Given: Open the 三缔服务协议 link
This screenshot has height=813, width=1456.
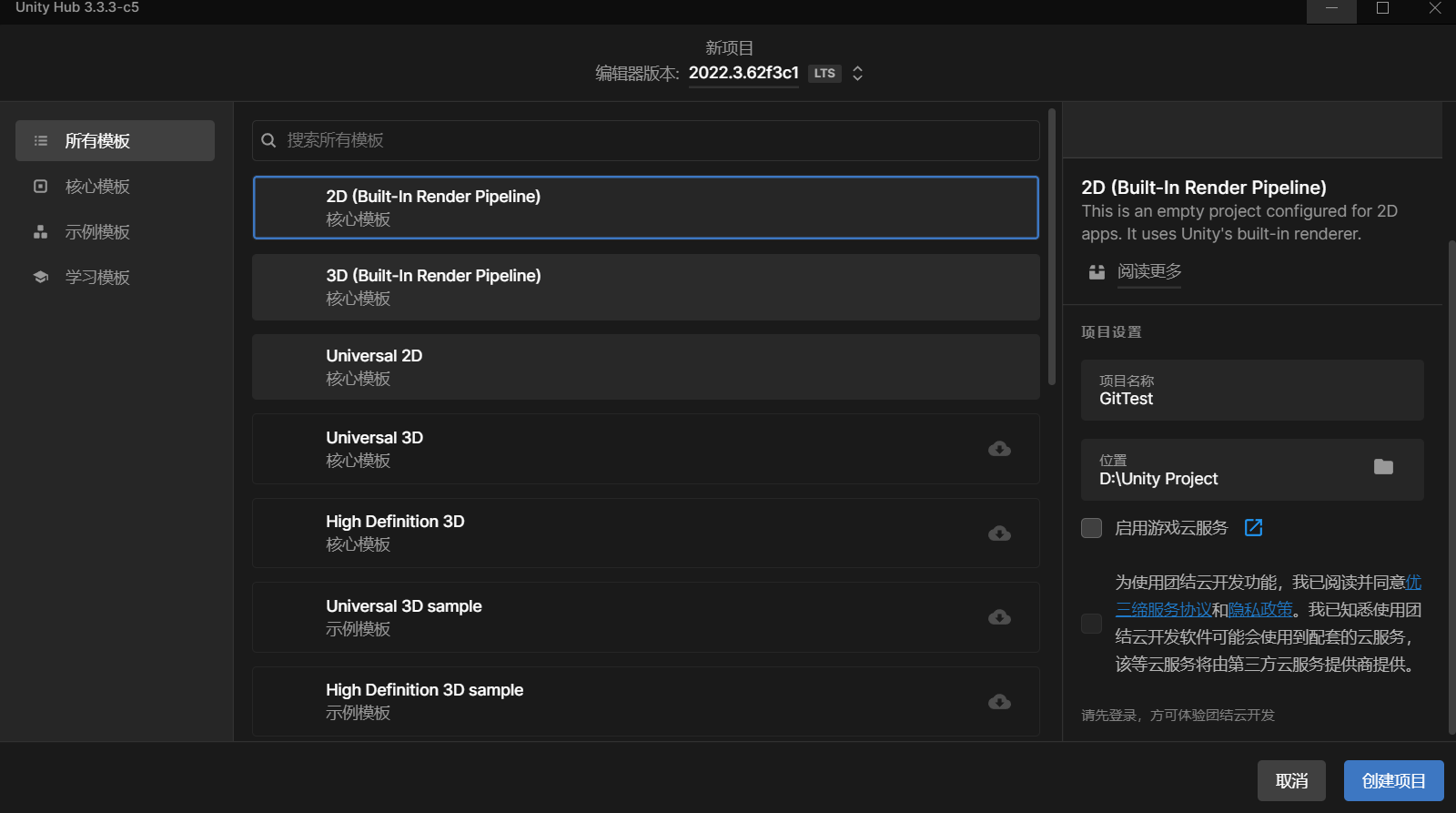Looking at the screenshot, I should 1164,610.
